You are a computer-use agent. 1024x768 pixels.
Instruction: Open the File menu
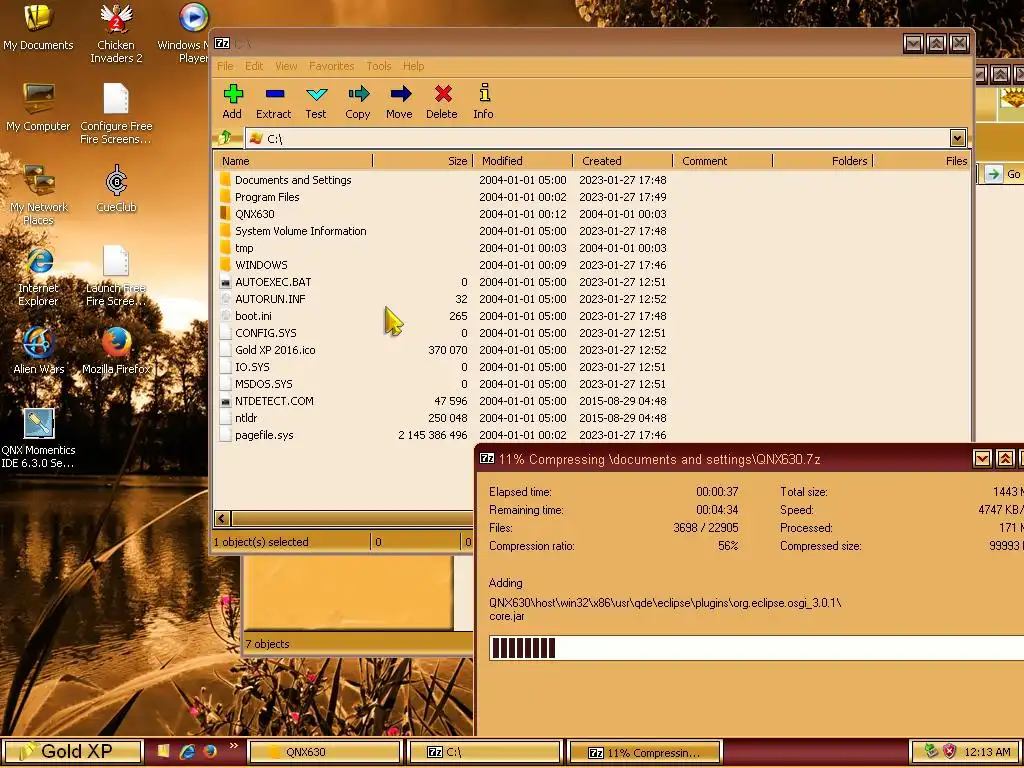[225, 66]
